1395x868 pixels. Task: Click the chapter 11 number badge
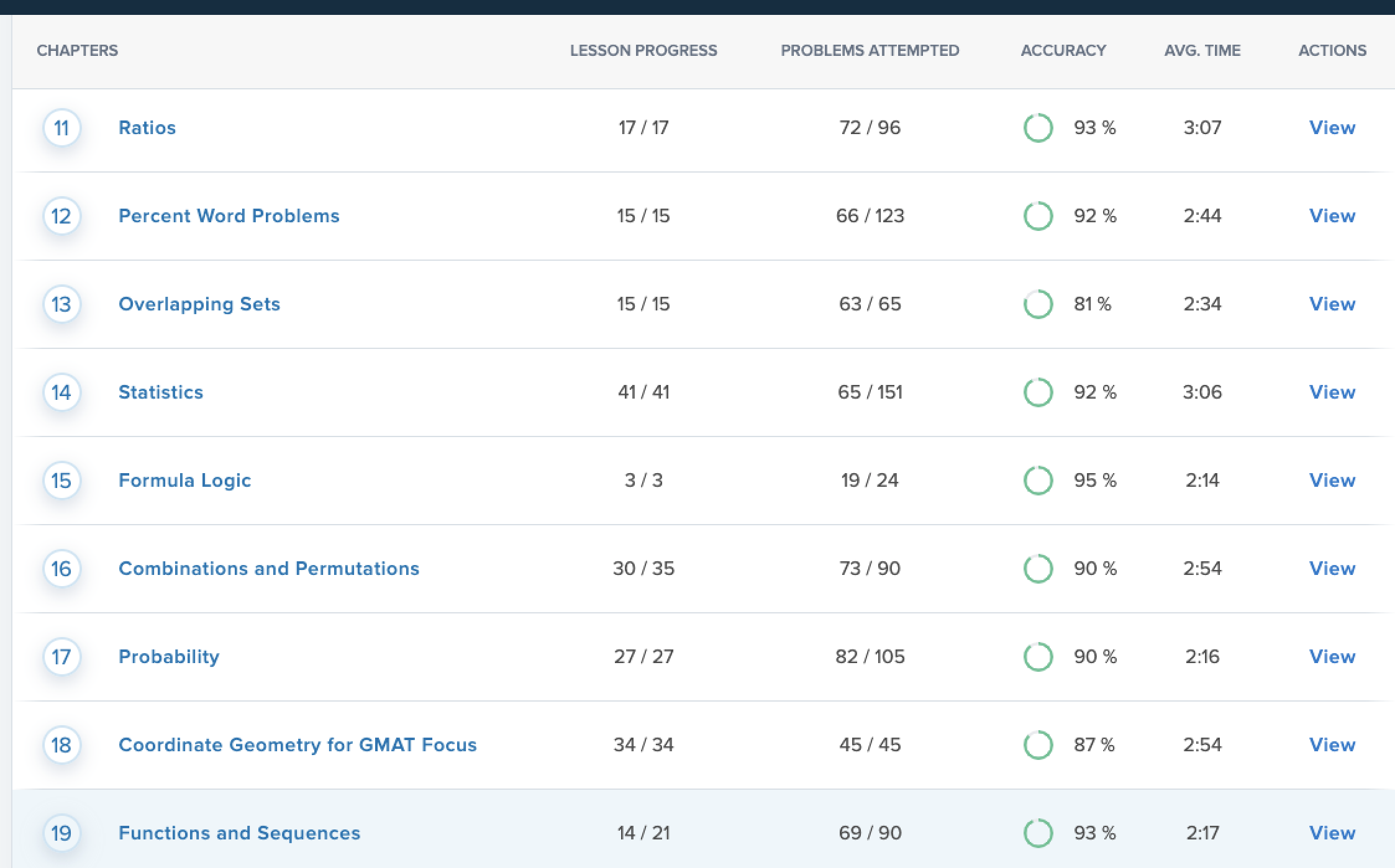(61, 128)
